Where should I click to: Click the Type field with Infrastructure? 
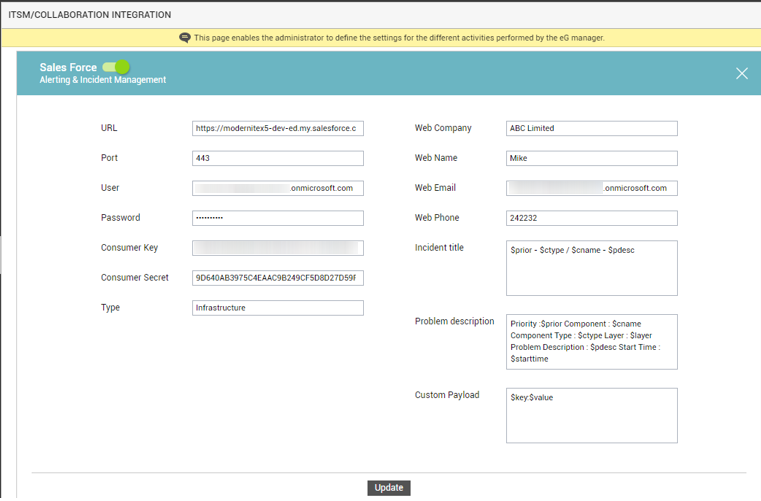[278, 308]
